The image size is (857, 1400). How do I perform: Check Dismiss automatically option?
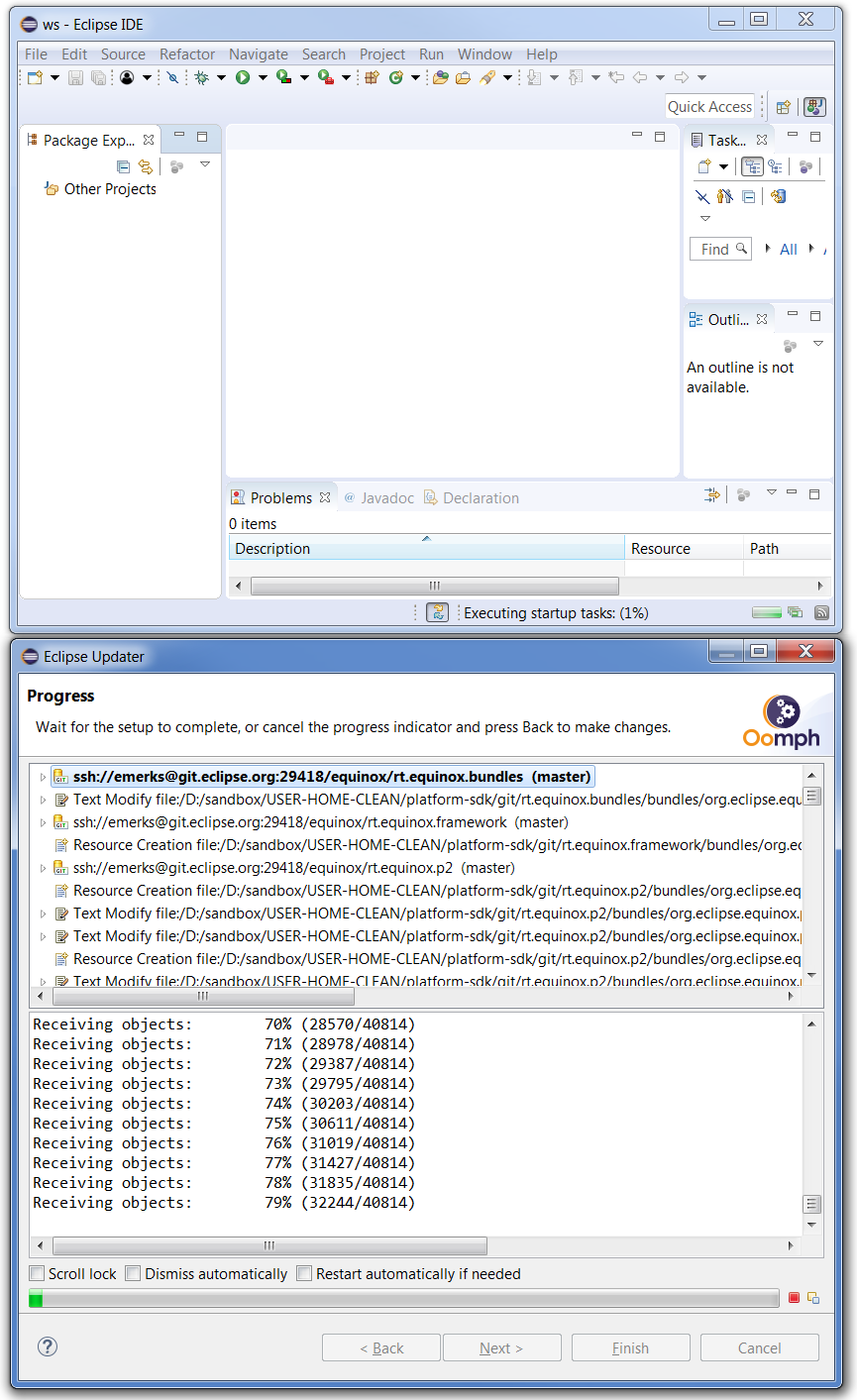[134, 1273]
